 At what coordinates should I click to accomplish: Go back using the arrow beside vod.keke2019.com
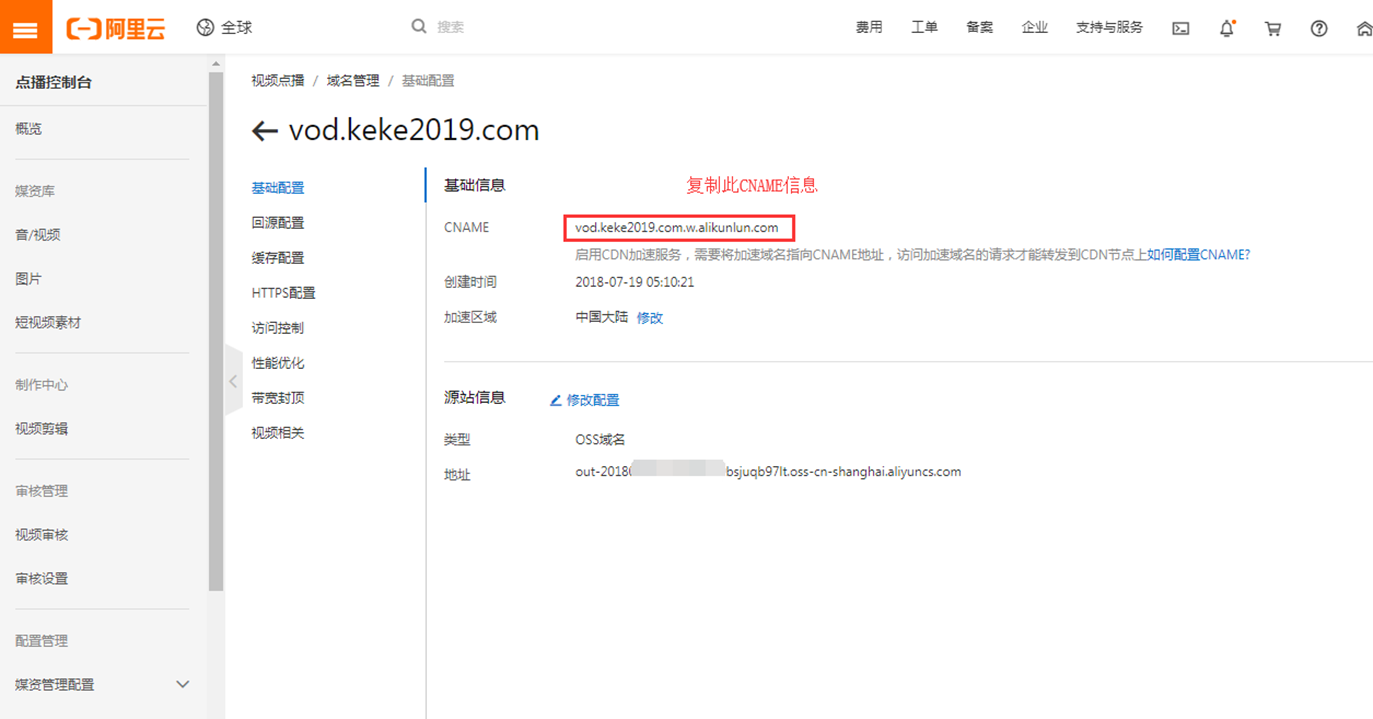[264, 131]
